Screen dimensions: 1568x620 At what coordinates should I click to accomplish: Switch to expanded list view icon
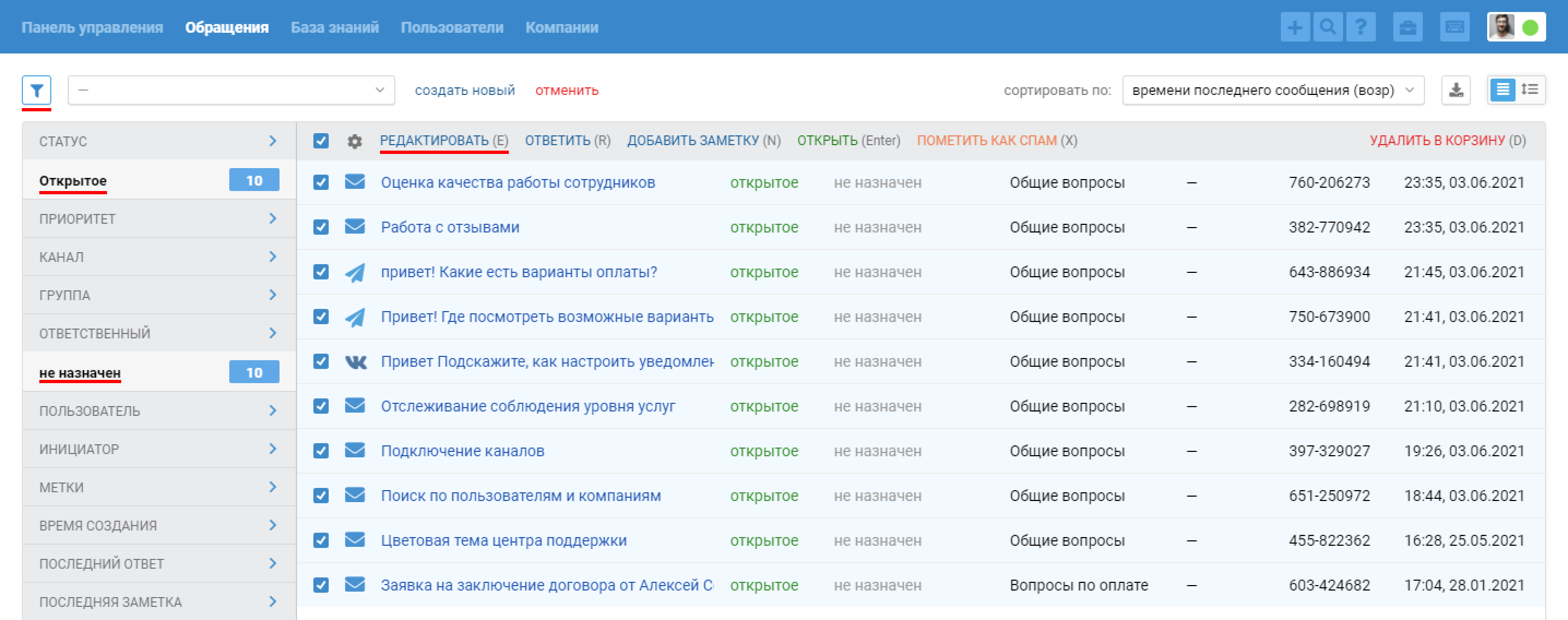coord(1529,90)
